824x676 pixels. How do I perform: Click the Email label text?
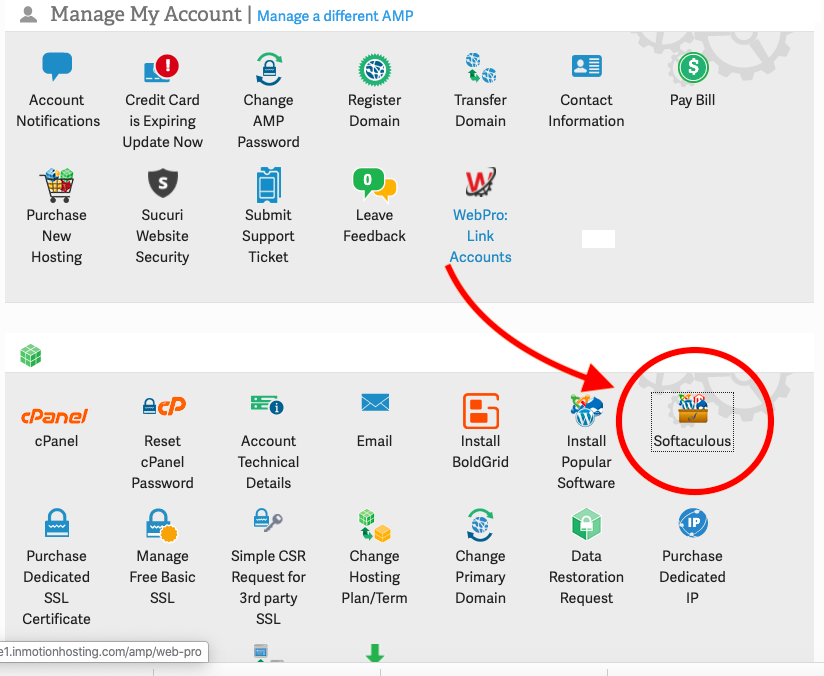(375, 441)
